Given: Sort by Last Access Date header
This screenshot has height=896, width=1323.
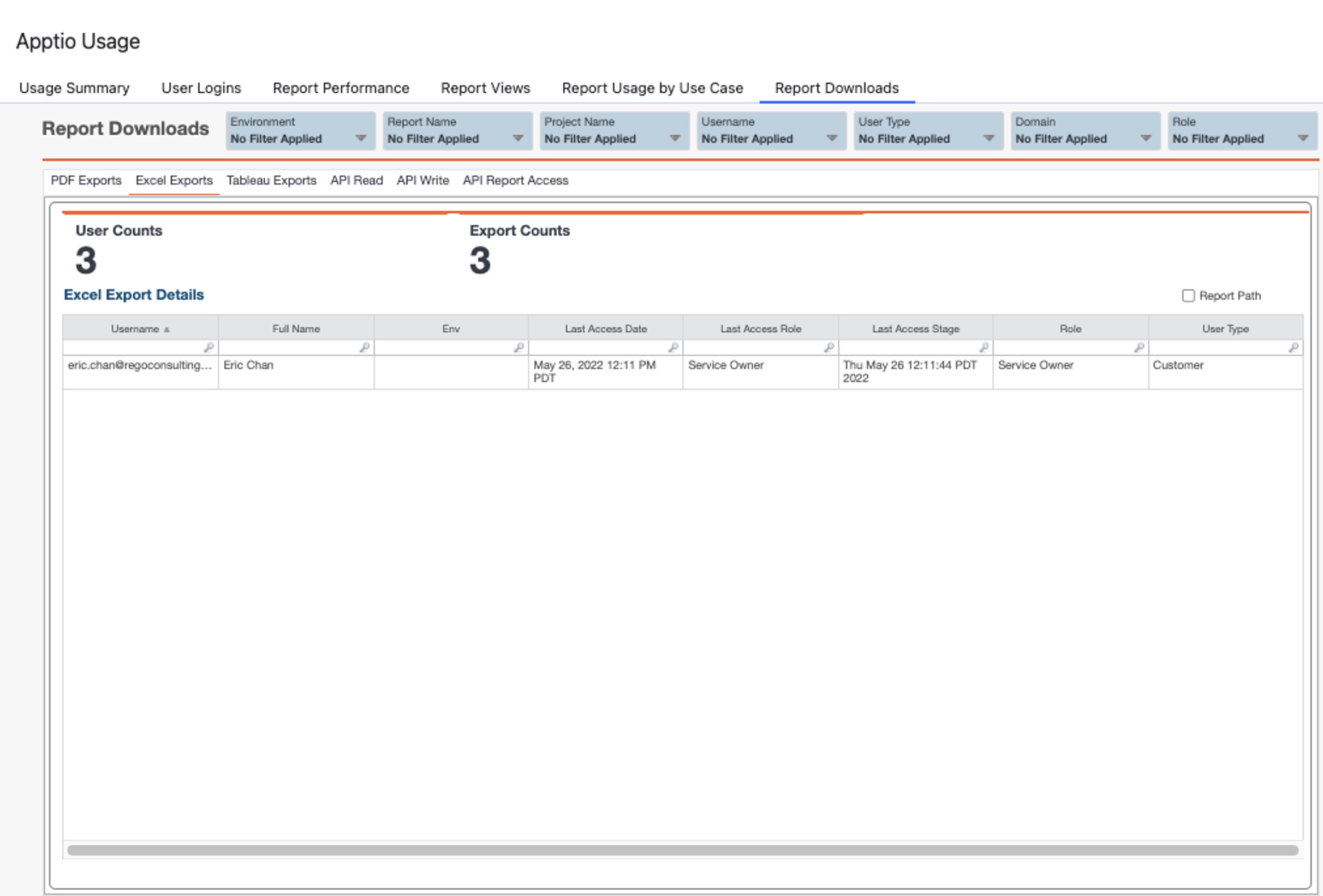Looking at the screenshot, I should coord(606,328).
